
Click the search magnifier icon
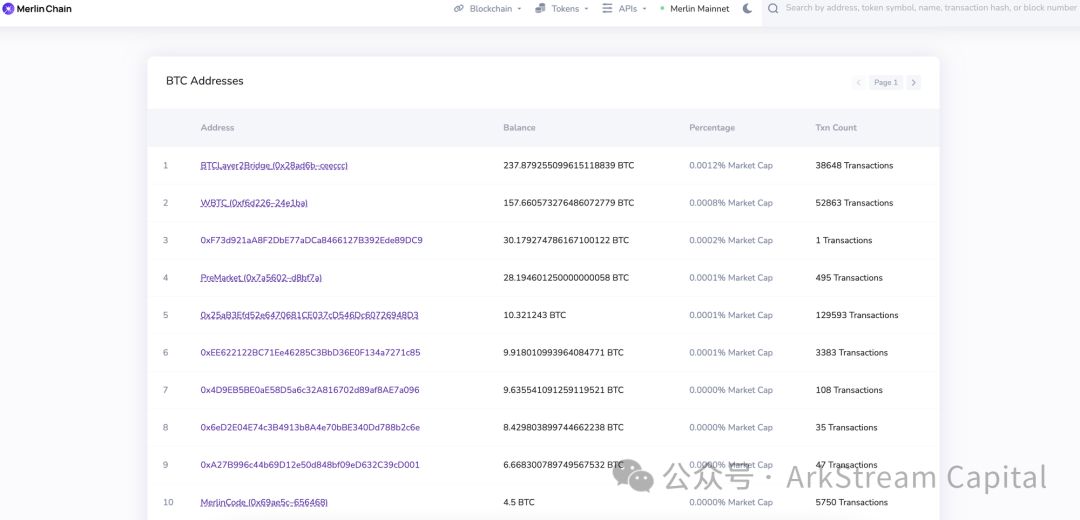click(773, 9)
